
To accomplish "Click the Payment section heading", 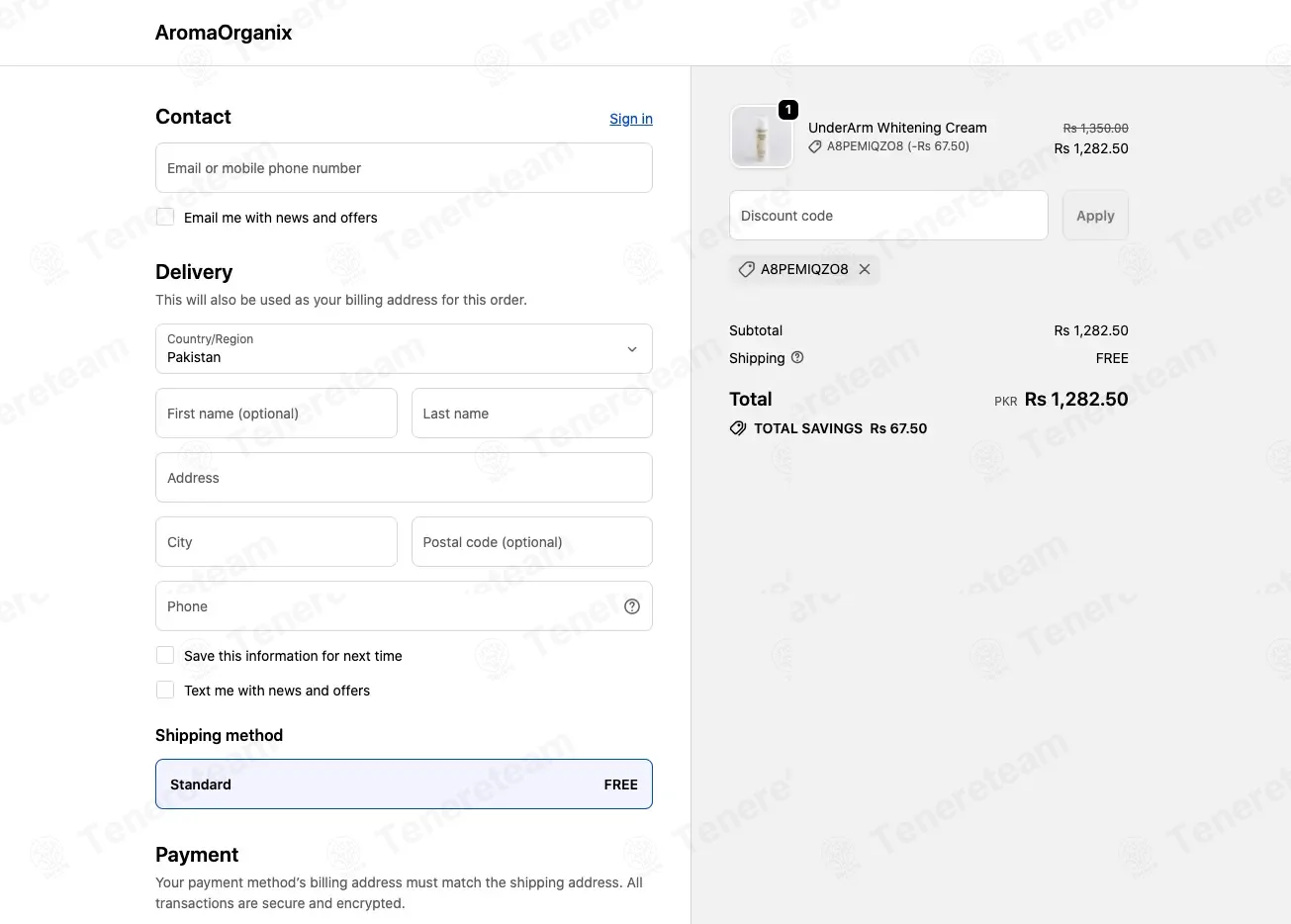I will pos(197,855).
